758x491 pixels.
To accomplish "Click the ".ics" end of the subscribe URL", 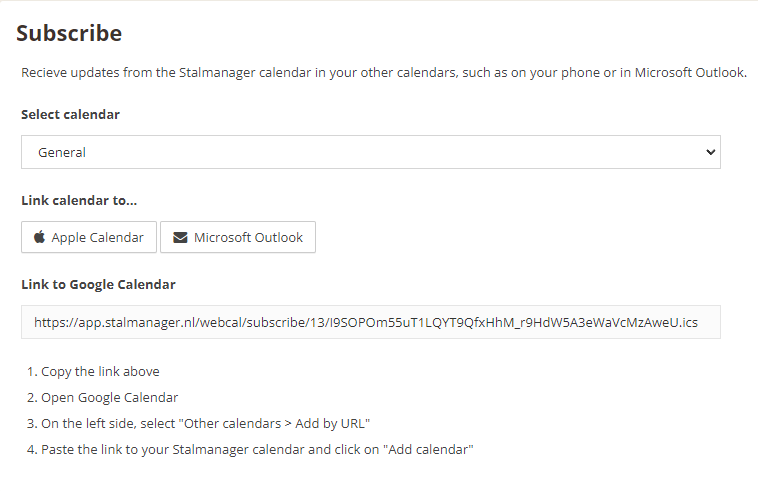I will point(687,322).
